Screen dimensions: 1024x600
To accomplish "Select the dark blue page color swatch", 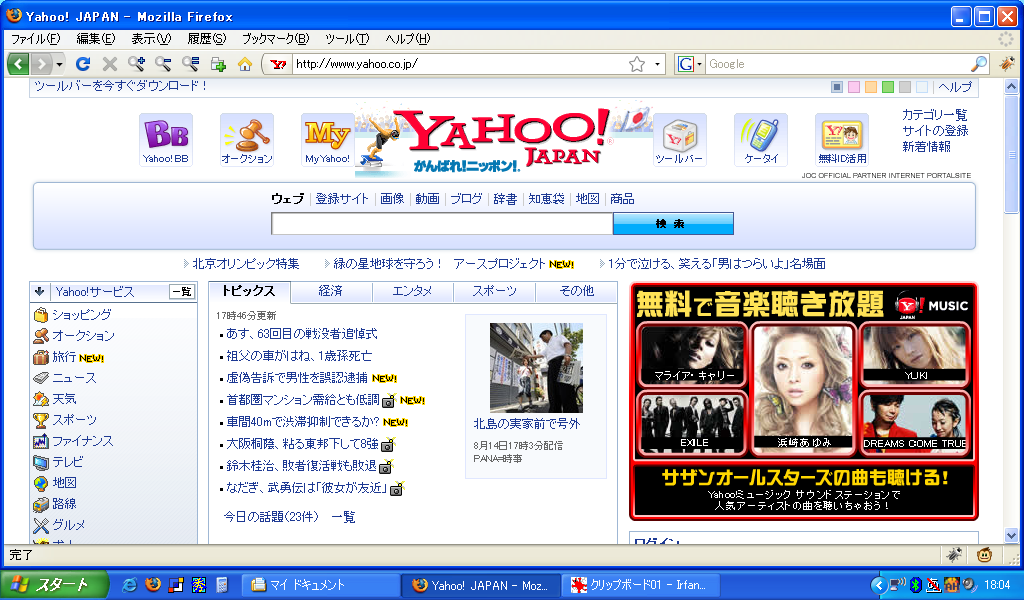I will pyautogui.click(x=837, y=87).
